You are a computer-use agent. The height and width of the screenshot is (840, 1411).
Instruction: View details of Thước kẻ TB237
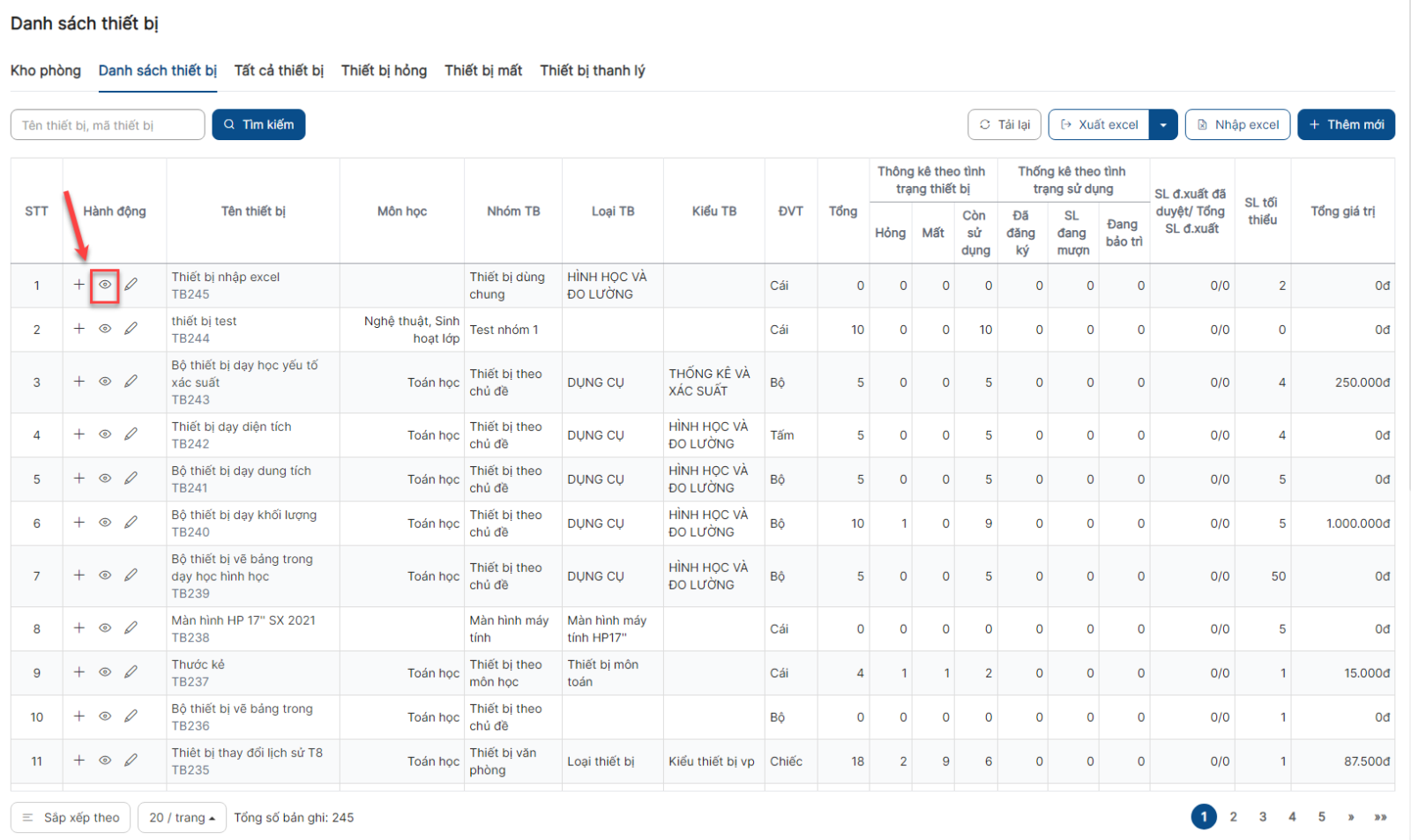point(105,673)
